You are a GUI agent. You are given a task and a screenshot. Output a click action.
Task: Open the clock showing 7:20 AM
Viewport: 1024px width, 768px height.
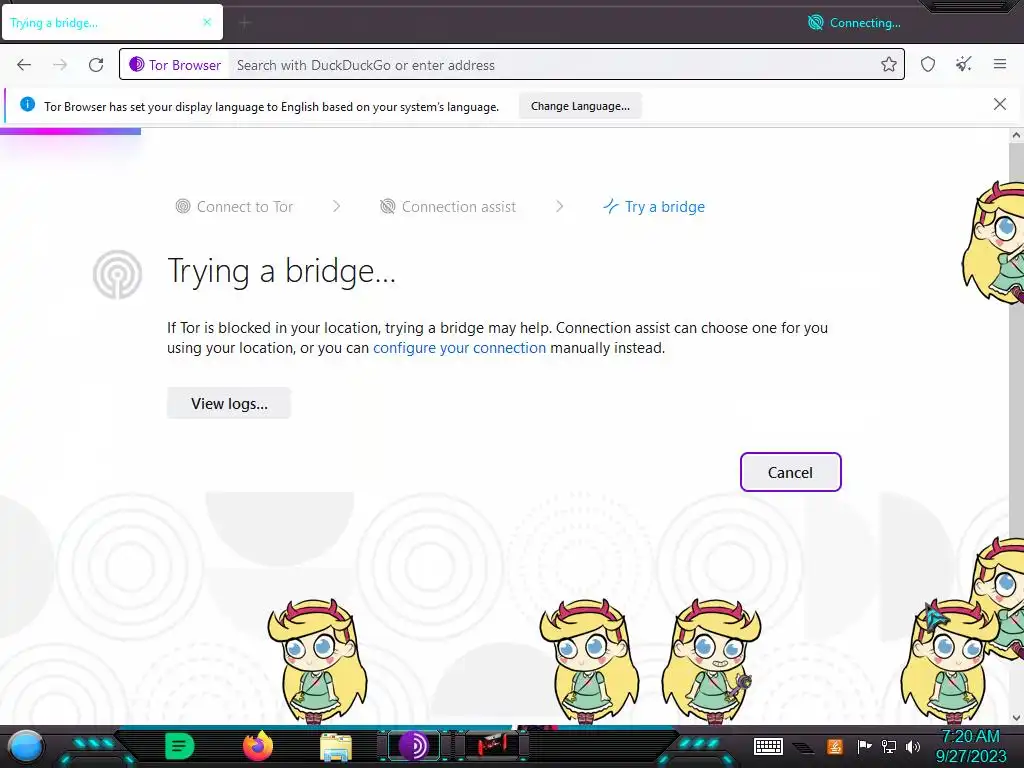pos(971,746)
